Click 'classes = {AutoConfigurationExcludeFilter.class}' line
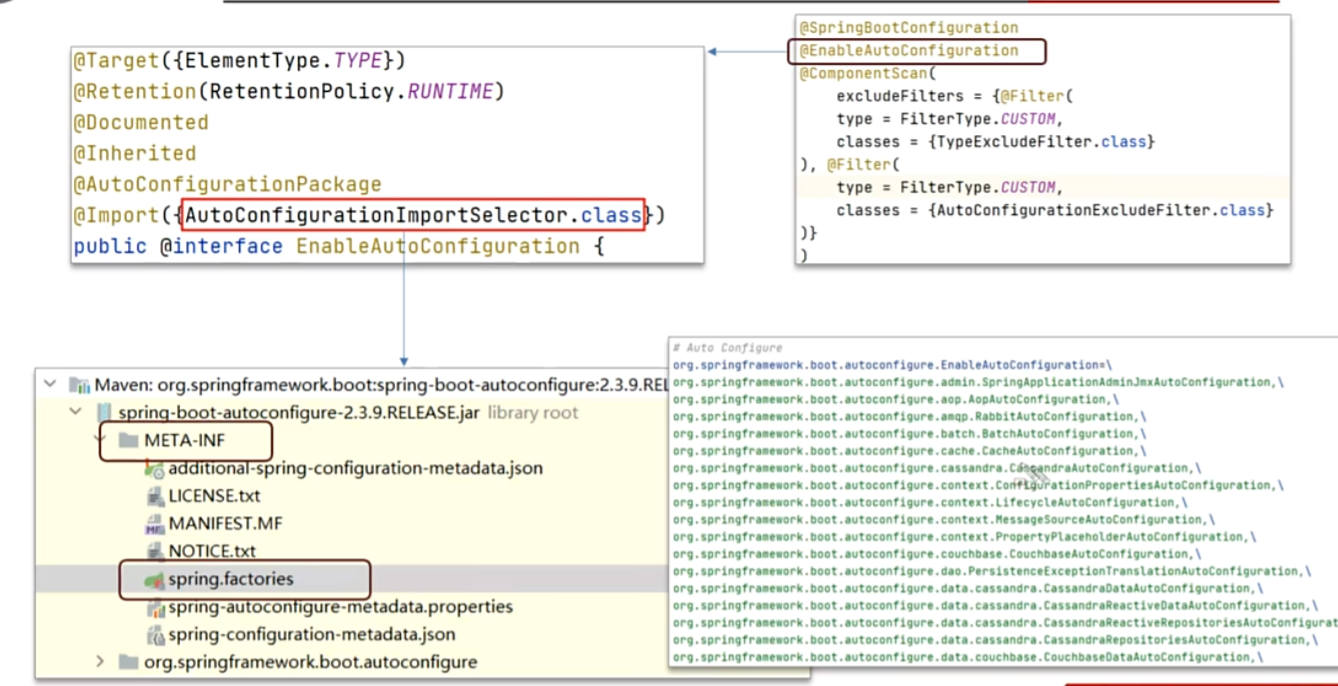 (x=1055, y=211)
